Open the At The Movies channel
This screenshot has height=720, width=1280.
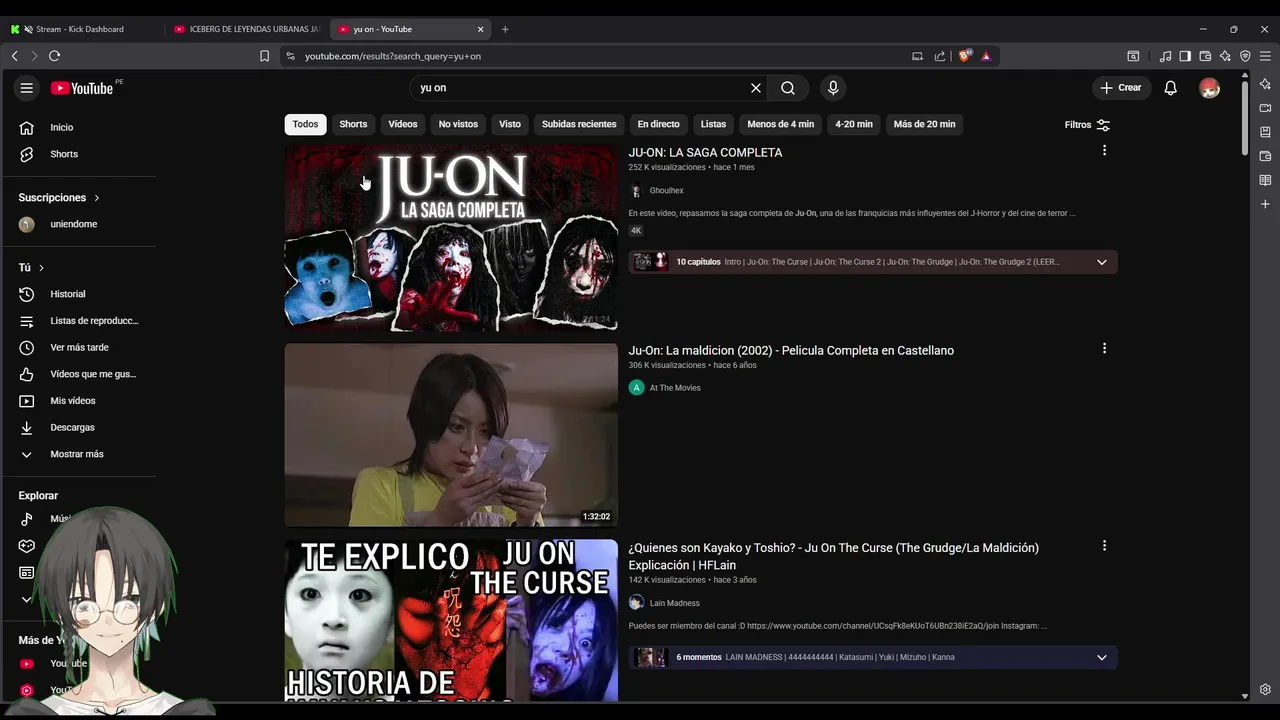coord(675,388)
